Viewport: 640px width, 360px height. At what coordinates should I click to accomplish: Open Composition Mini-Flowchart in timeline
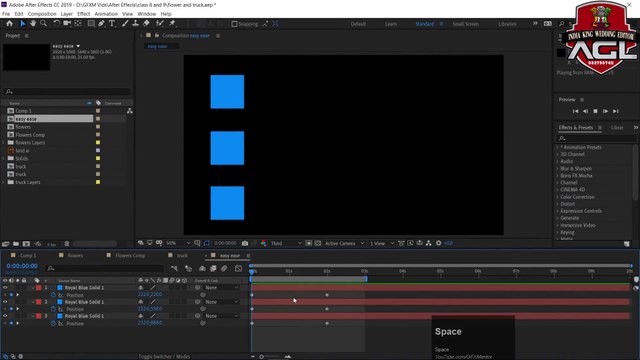pyautogui.click(x=174, y=269)
